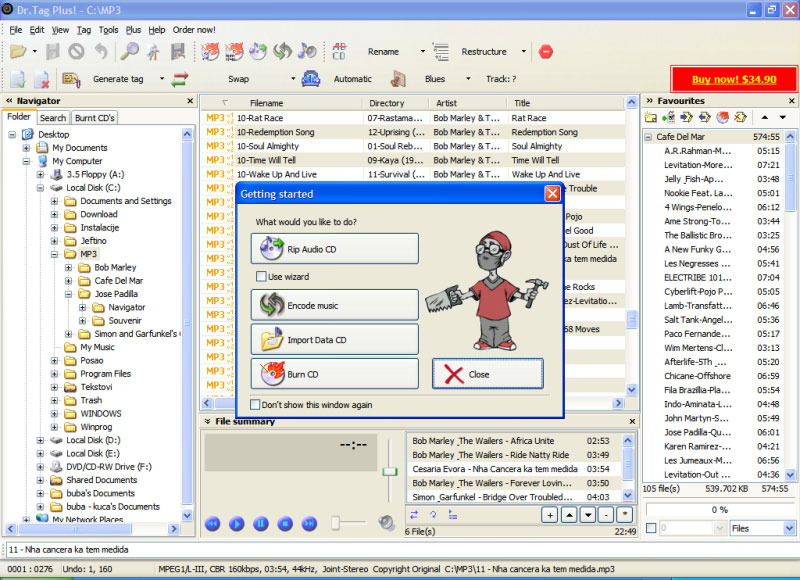This screenshot has width=800, height=580.
Task: Select Cesaria Evora track in the playlist
Action: [x=514, y=469]
